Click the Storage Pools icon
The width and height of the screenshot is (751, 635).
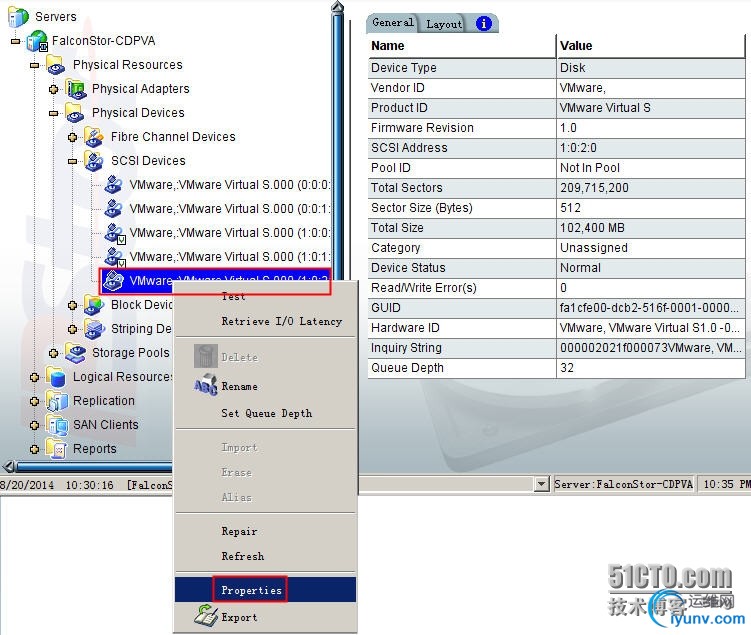75,353
